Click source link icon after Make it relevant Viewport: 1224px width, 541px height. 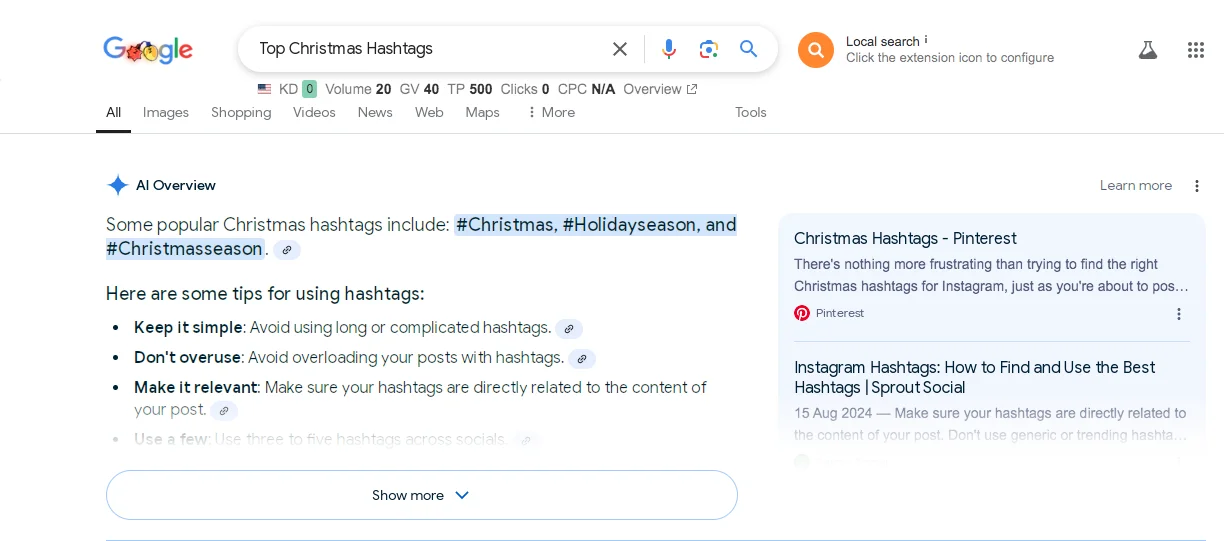pos(224,410)
